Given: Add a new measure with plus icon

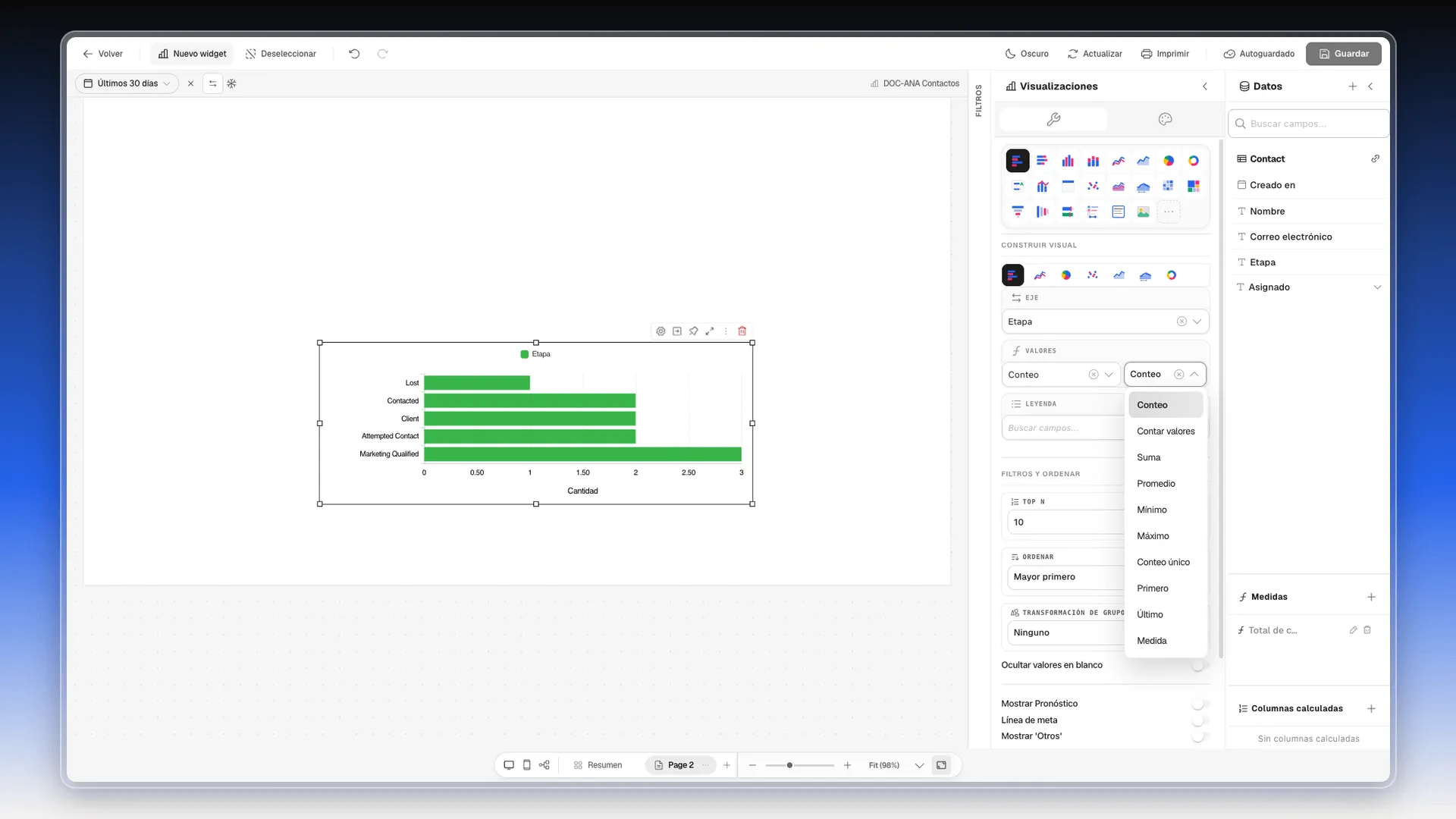Looking at the screenshot, I should point(1371,597).
